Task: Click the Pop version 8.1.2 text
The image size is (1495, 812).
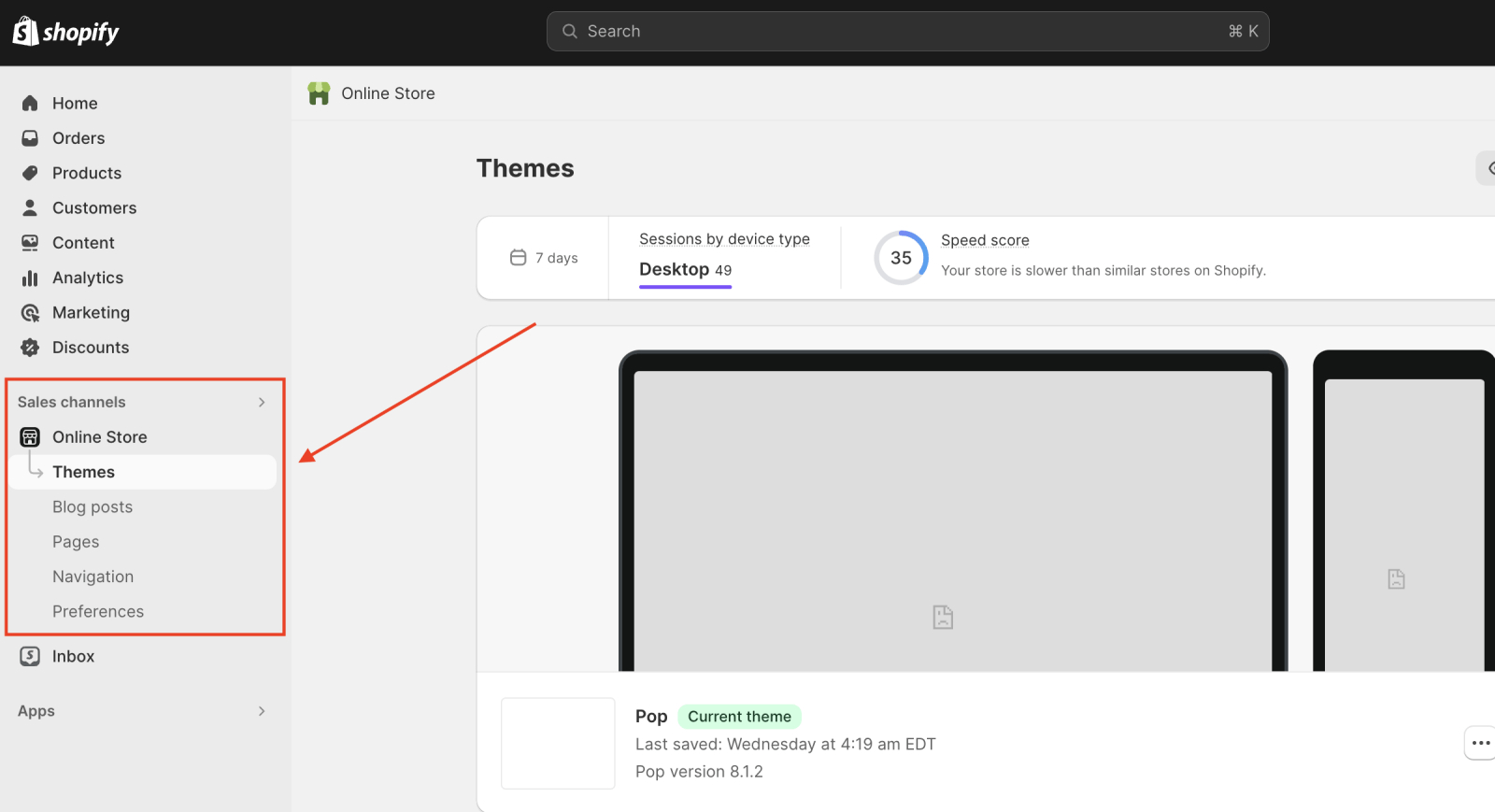Action: click(699, 772)
